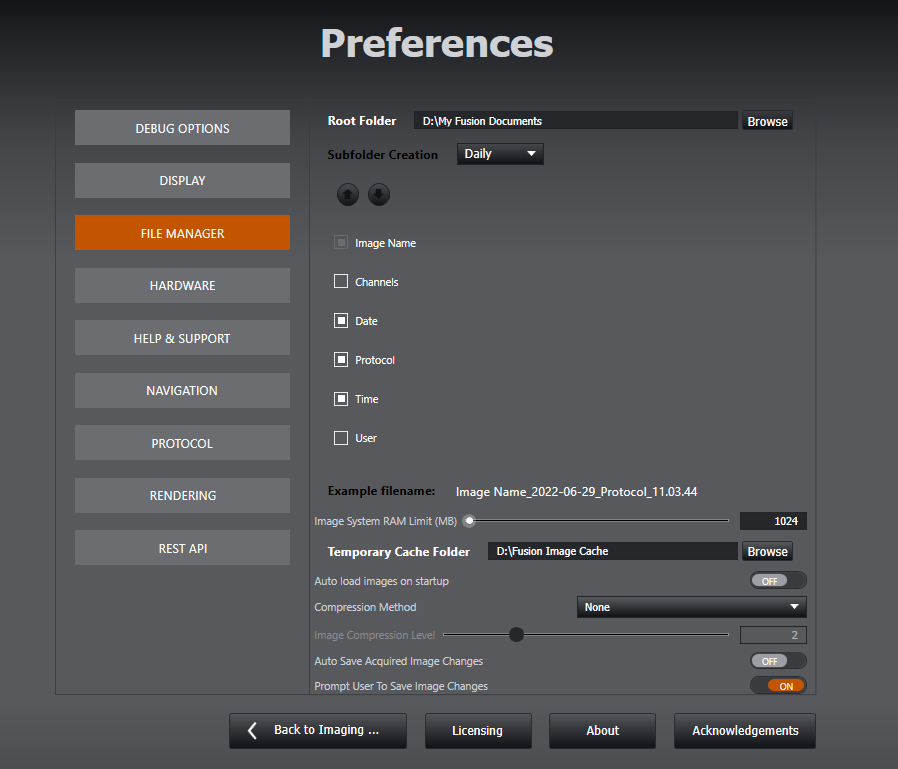The image size is (898, 769).
Task: Switch to Display preferences
Action: (x=182, y=181)
